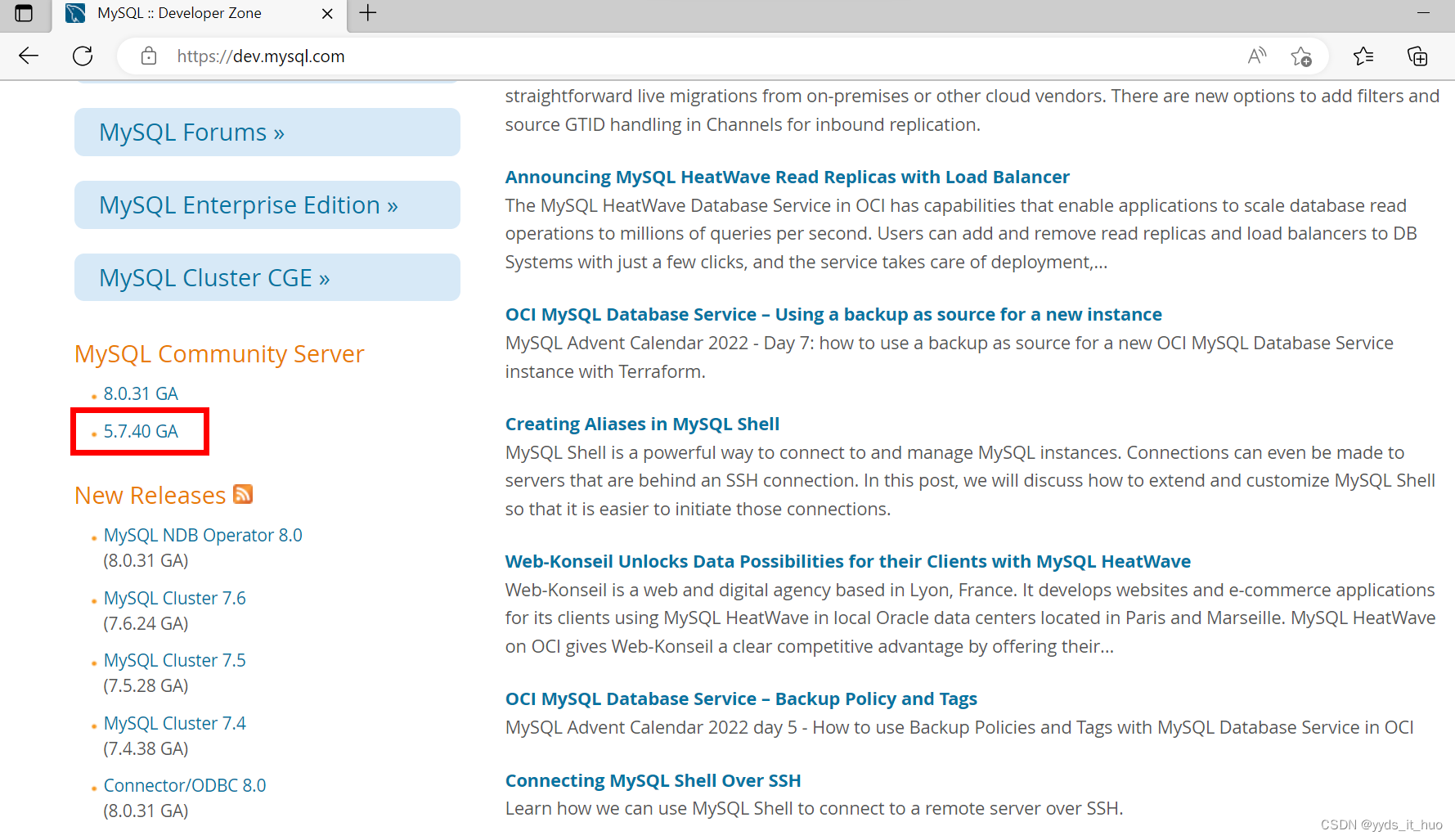Open the 5.7.40 GA community server link
This screenshot has width=1455, height=840.
[x=141, y=431]
